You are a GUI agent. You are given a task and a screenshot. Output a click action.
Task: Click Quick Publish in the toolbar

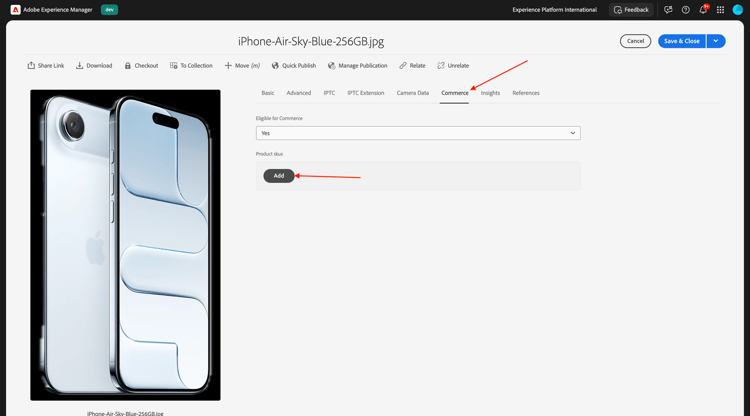tap(294, 66)
